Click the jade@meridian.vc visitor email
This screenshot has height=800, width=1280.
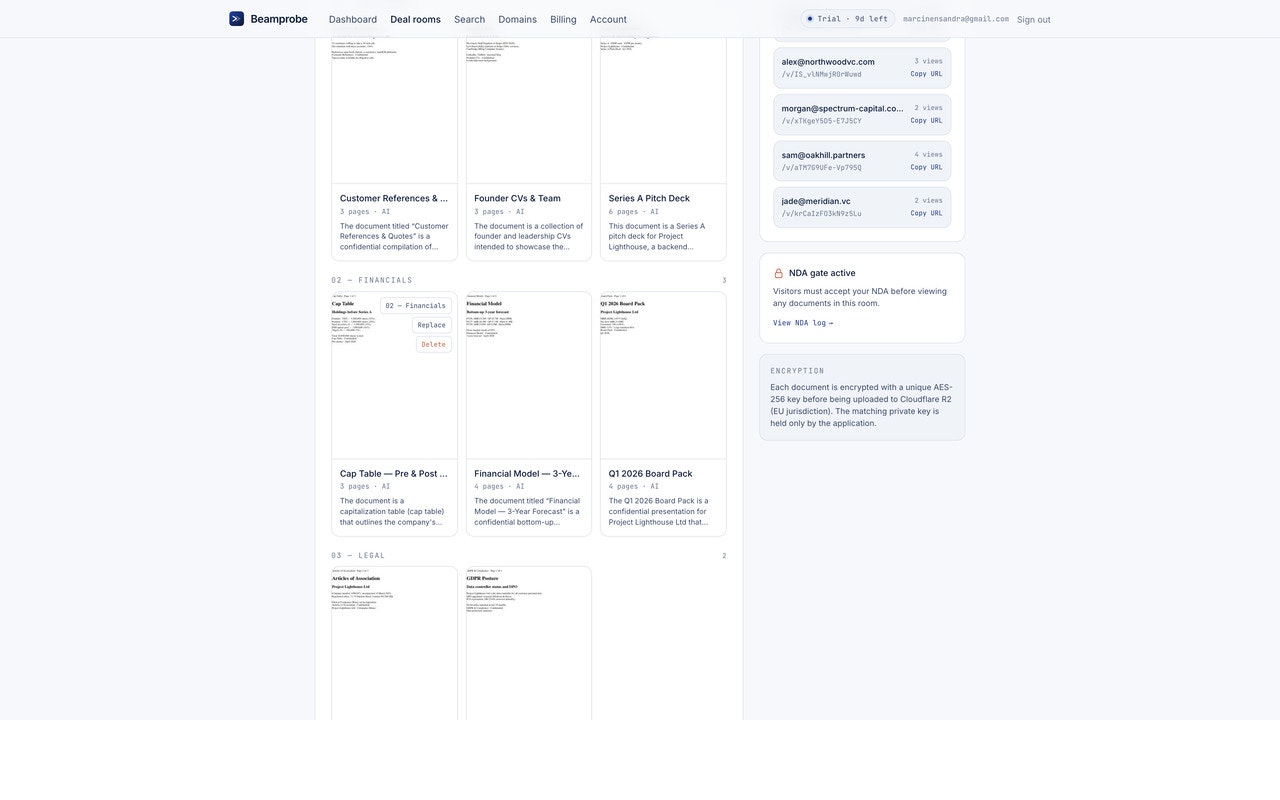[816, 201]
